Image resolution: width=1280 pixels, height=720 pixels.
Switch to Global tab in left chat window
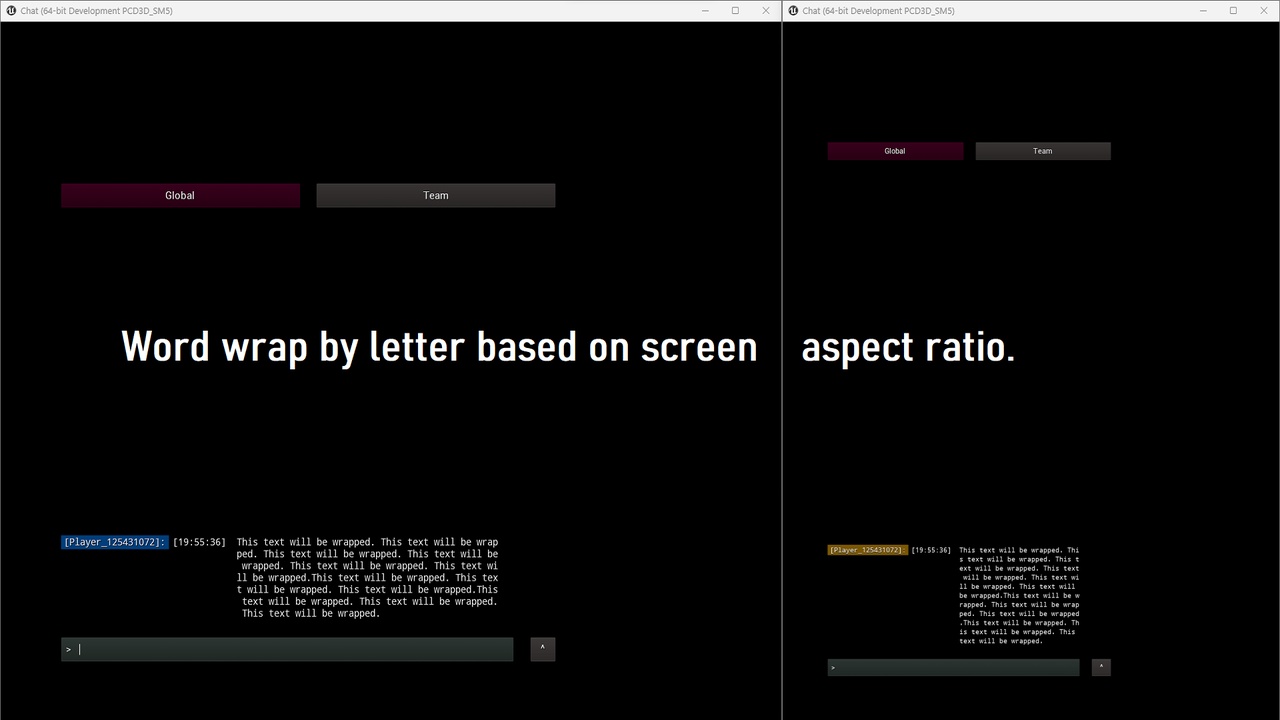[x=180, y=196]
